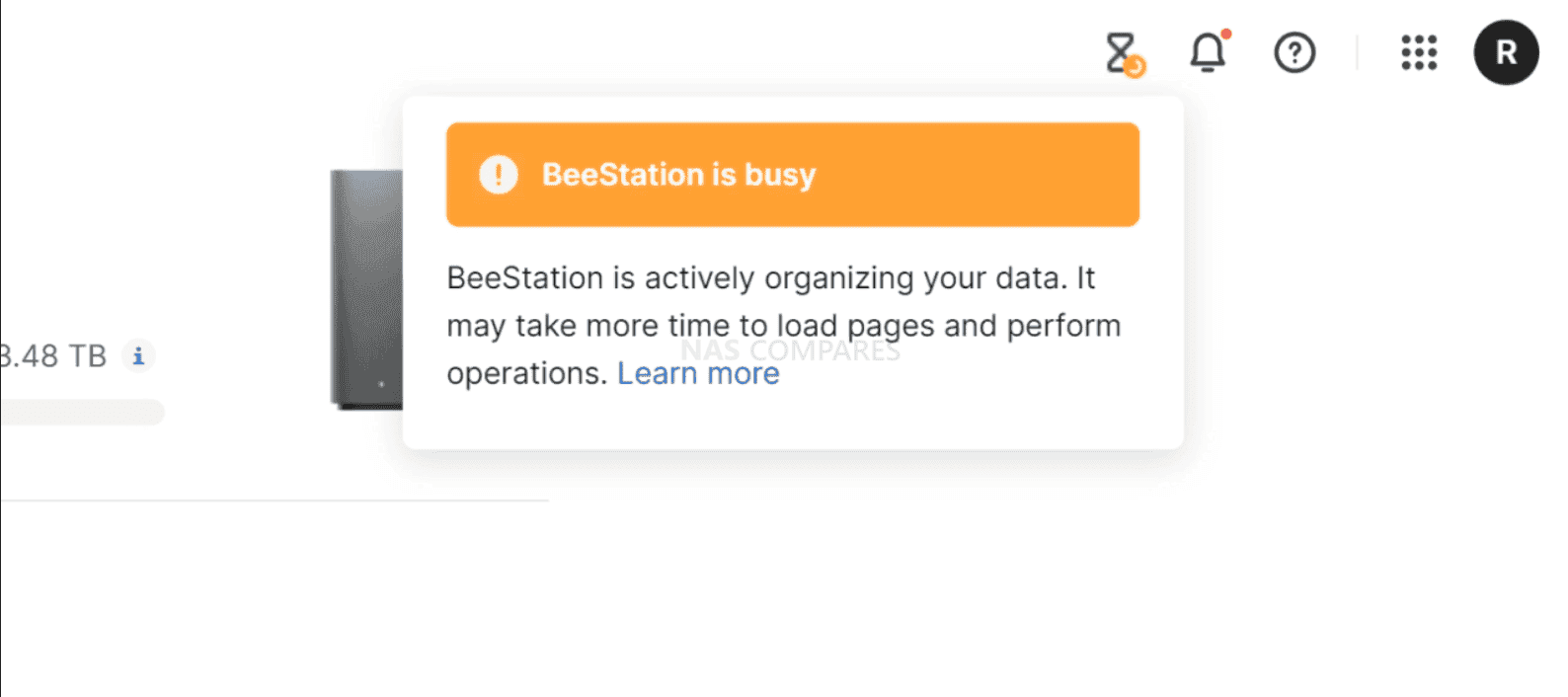
Task: Click the busy popup description text
Action: point(780,325)
